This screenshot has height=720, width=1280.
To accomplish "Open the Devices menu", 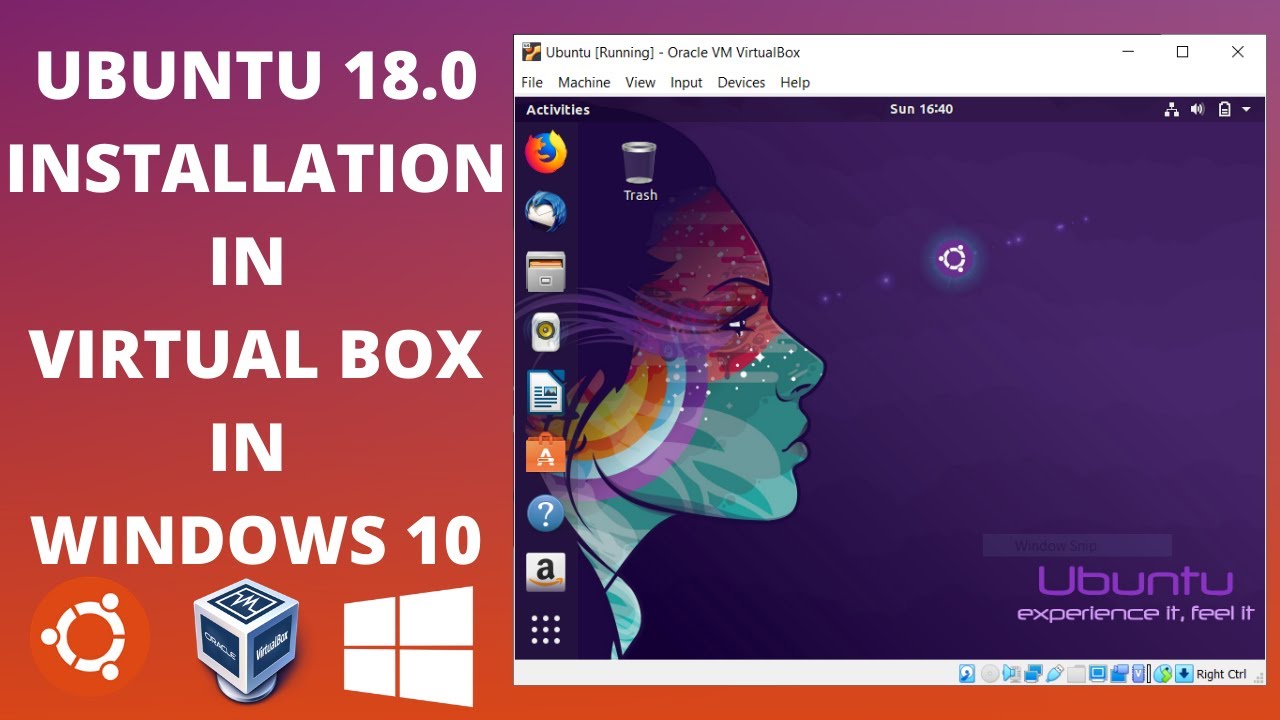I will [x=741, y=82].
